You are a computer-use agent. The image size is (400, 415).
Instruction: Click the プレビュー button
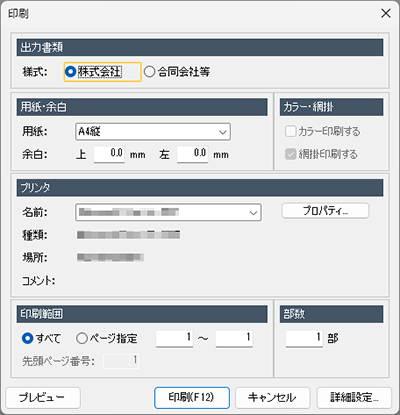(x=43, y=398)
